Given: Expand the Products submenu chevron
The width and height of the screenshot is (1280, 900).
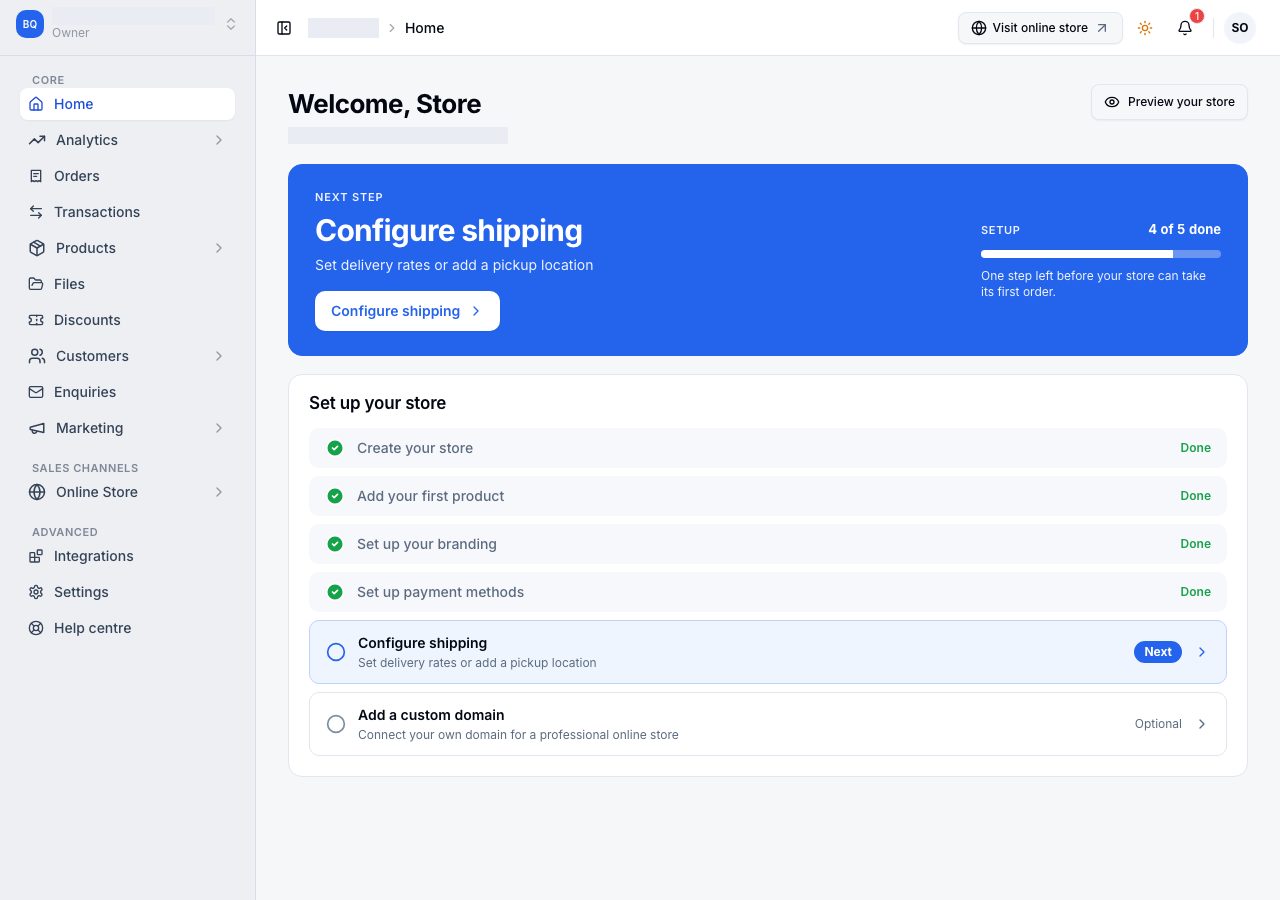Looking at the screenshot, I should click(x=219, y=248).
